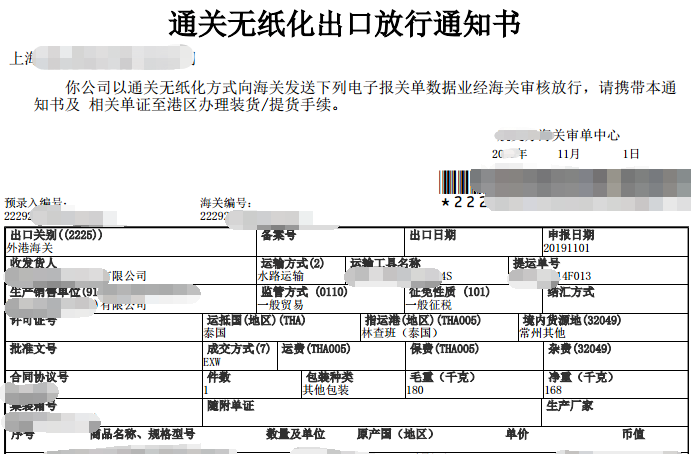Click the 保费(THA005) label
Viewport: 693px width, 454px height.
[x=444, y=349]
